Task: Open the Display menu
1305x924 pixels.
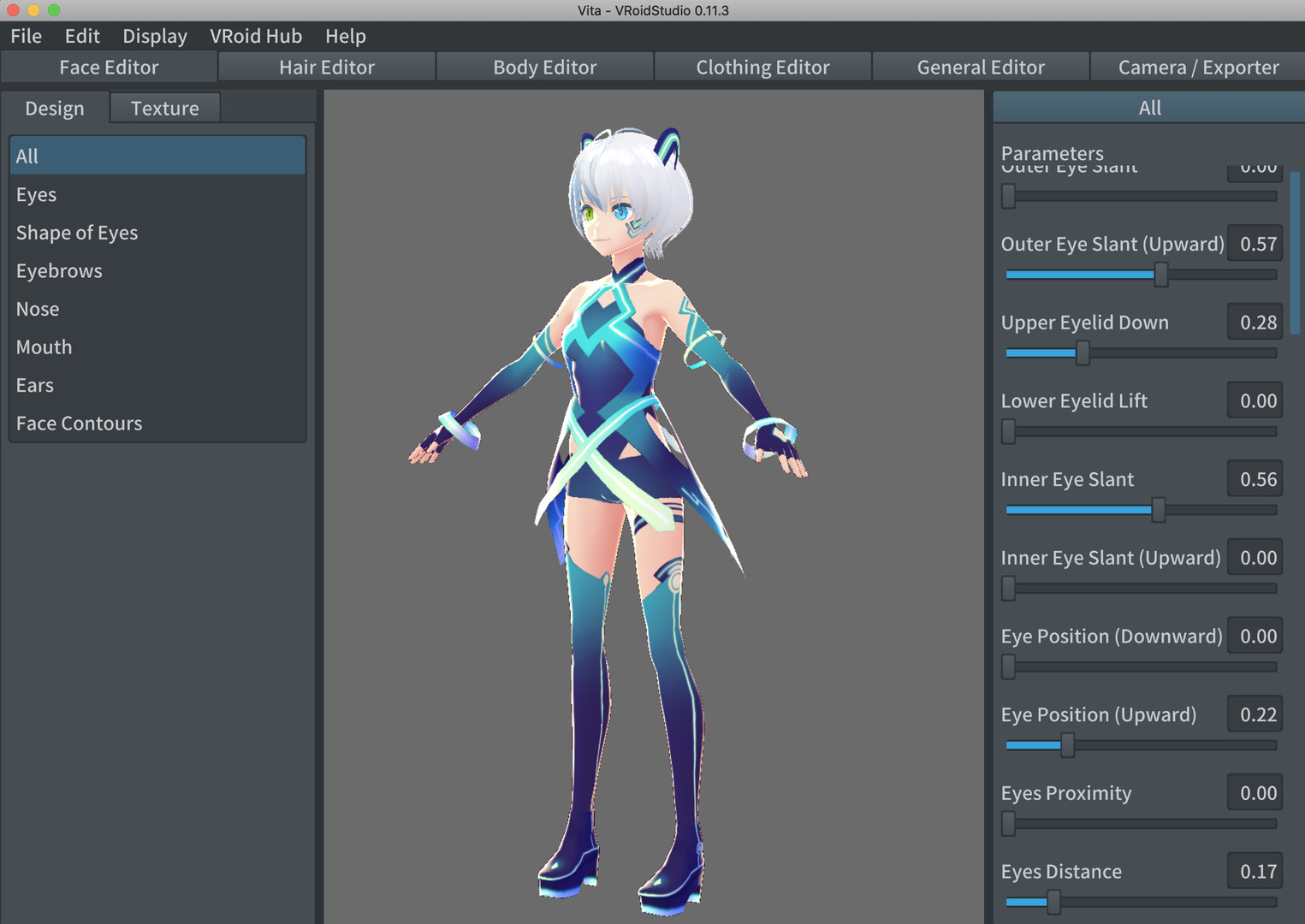Action: [154, 36]
